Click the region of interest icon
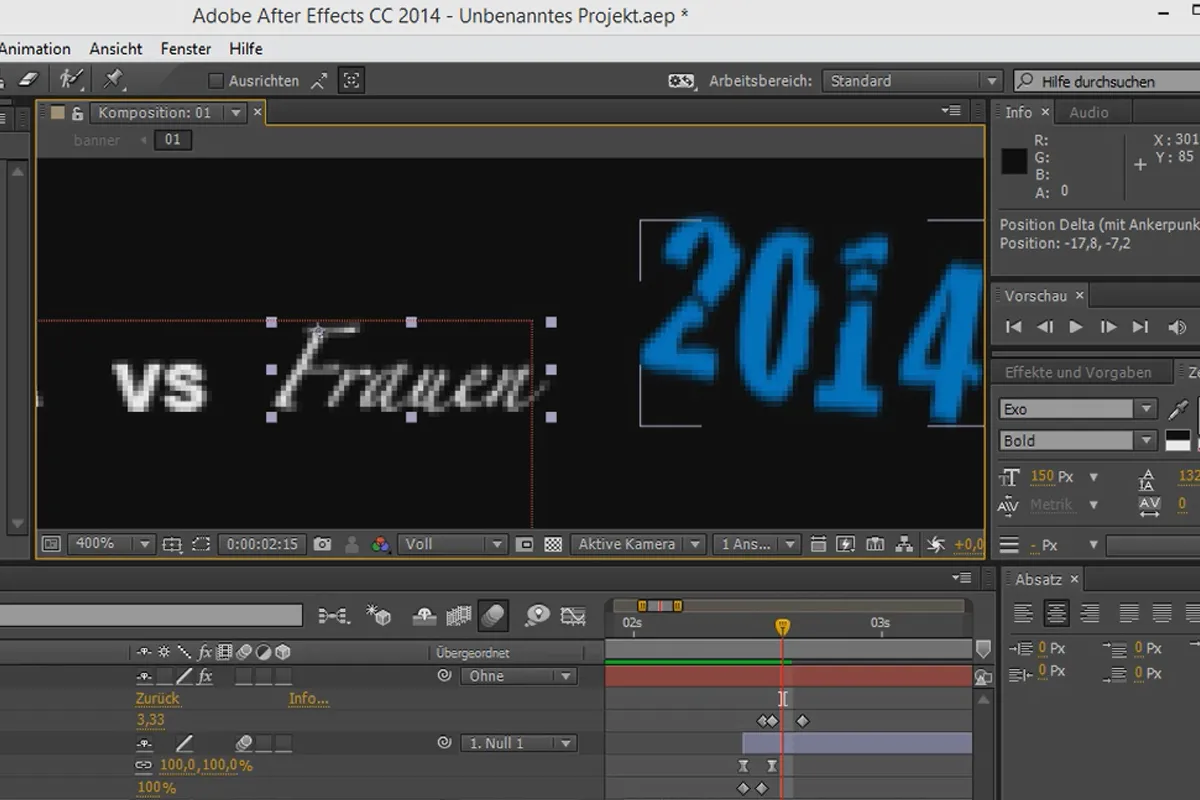Image resolution: width=1200 pixels, height=800 pixels. 201,544
